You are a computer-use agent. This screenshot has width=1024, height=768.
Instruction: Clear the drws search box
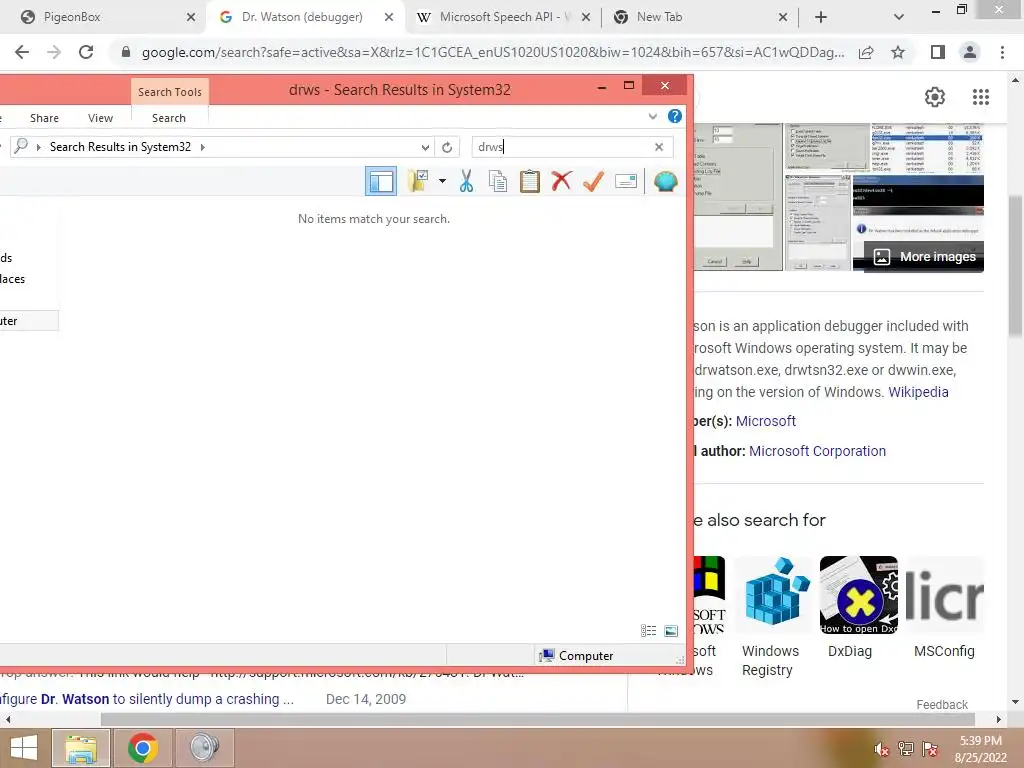tap(659, 147)
